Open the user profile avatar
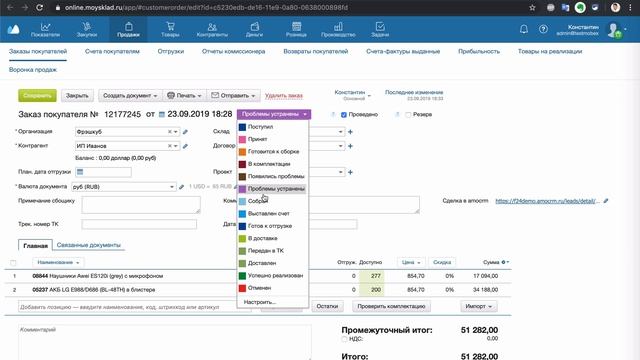Screen dimensions: 640x360 pyautogui.click(x=614, y=30)
